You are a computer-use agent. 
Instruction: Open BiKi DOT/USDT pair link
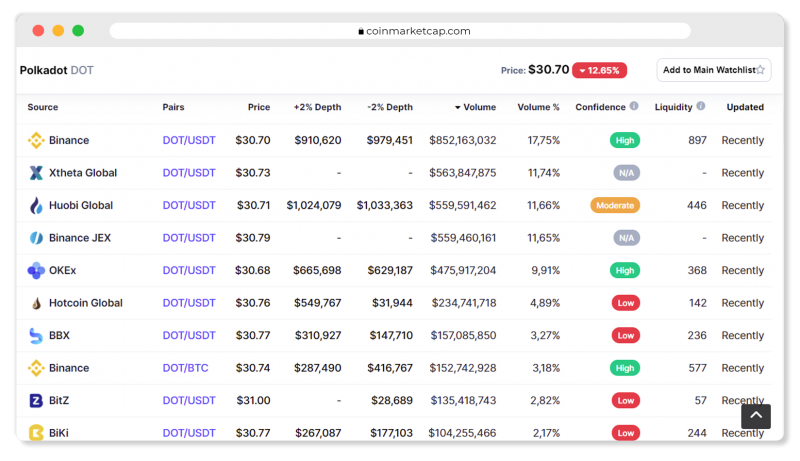[x=189, y=433]
